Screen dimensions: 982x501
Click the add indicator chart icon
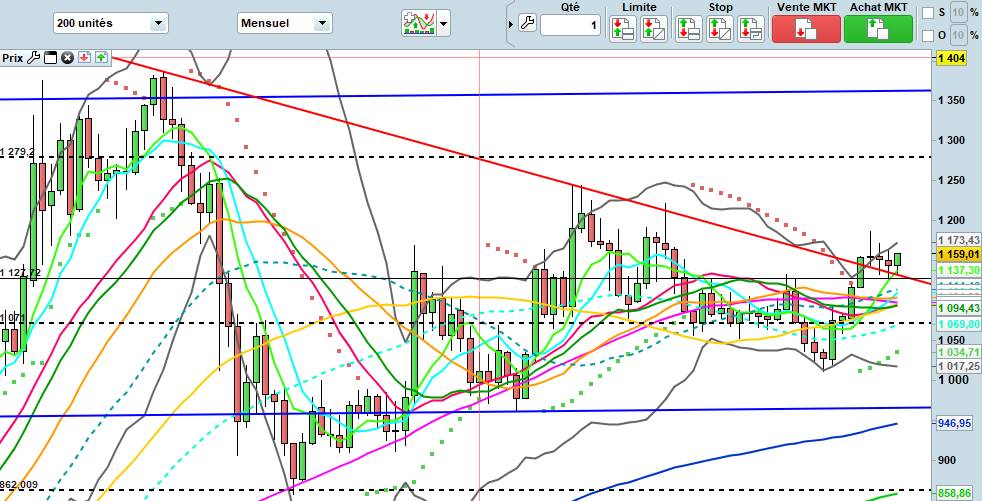coord(419,24)
